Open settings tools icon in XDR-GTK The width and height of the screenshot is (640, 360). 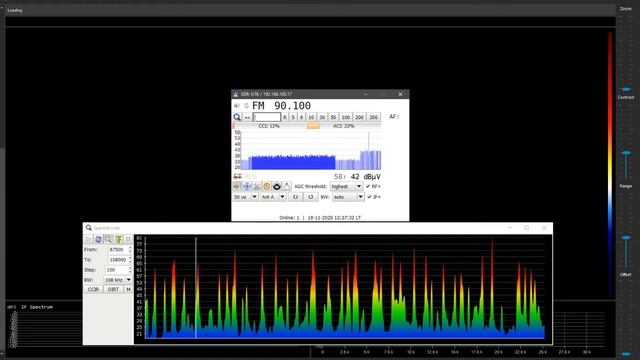257,187
